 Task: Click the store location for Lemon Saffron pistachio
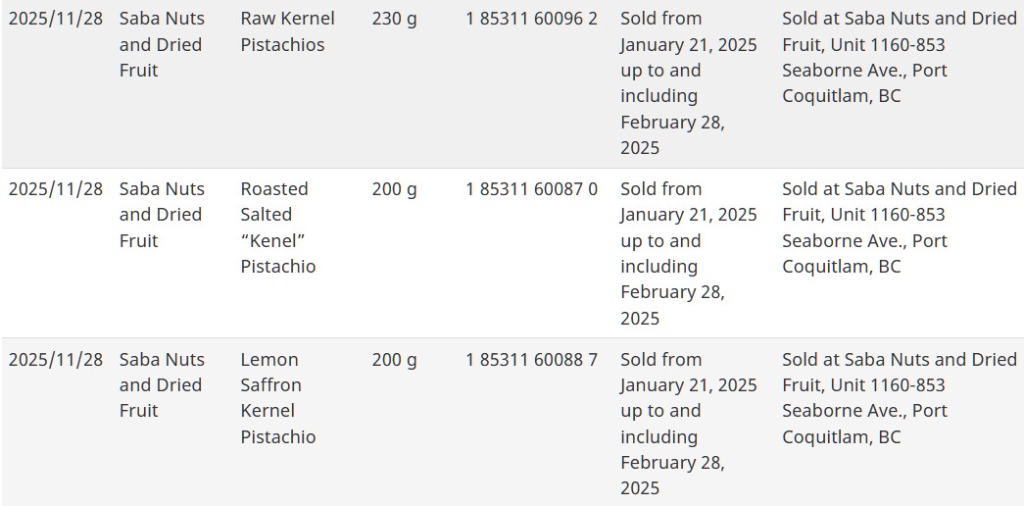click(898, 398)
